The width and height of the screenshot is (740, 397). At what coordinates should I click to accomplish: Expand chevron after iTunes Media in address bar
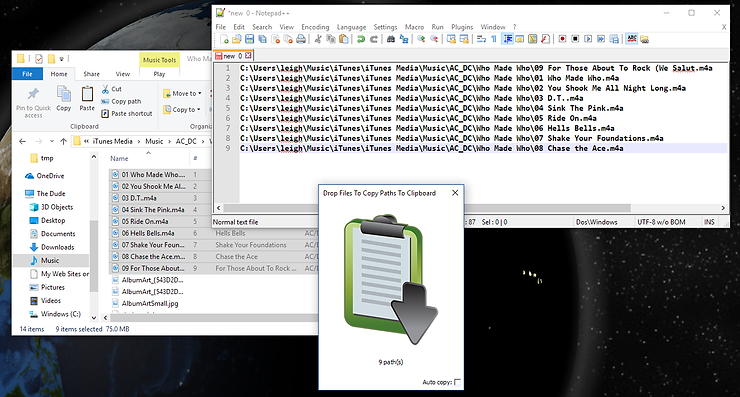[x=139, y=141]
